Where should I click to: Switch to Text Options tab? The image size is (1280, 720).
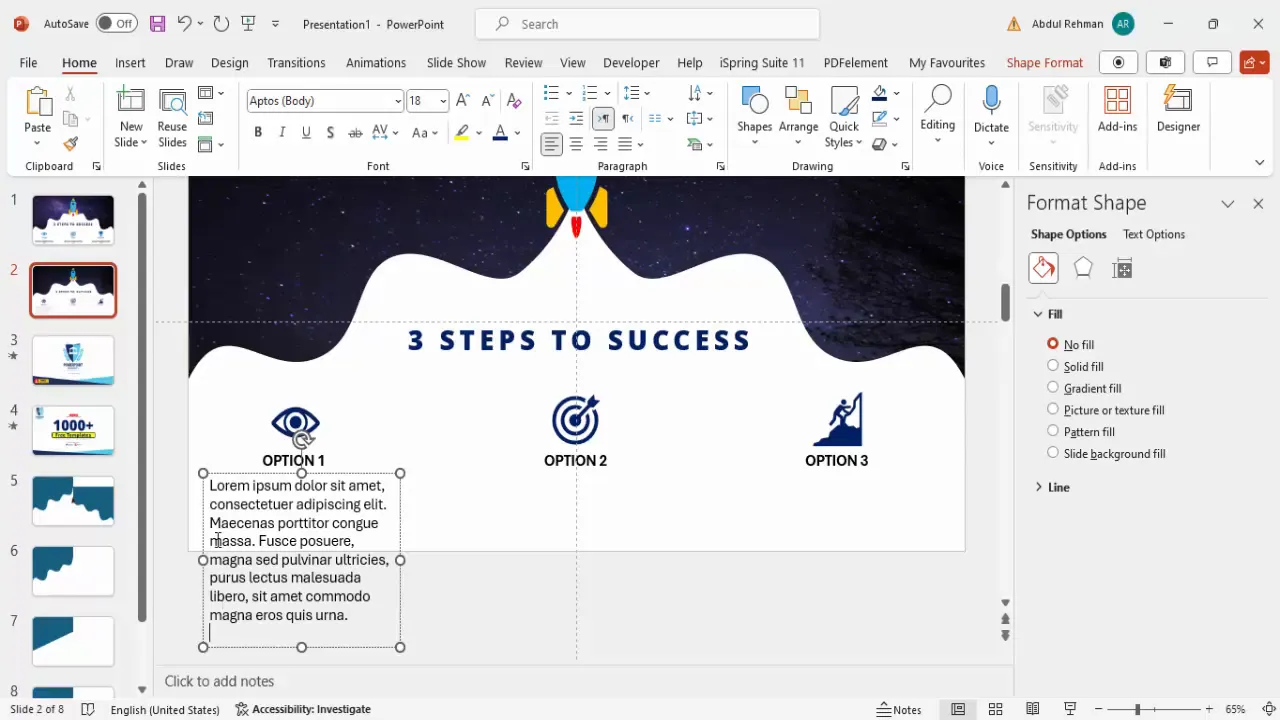1153,234
